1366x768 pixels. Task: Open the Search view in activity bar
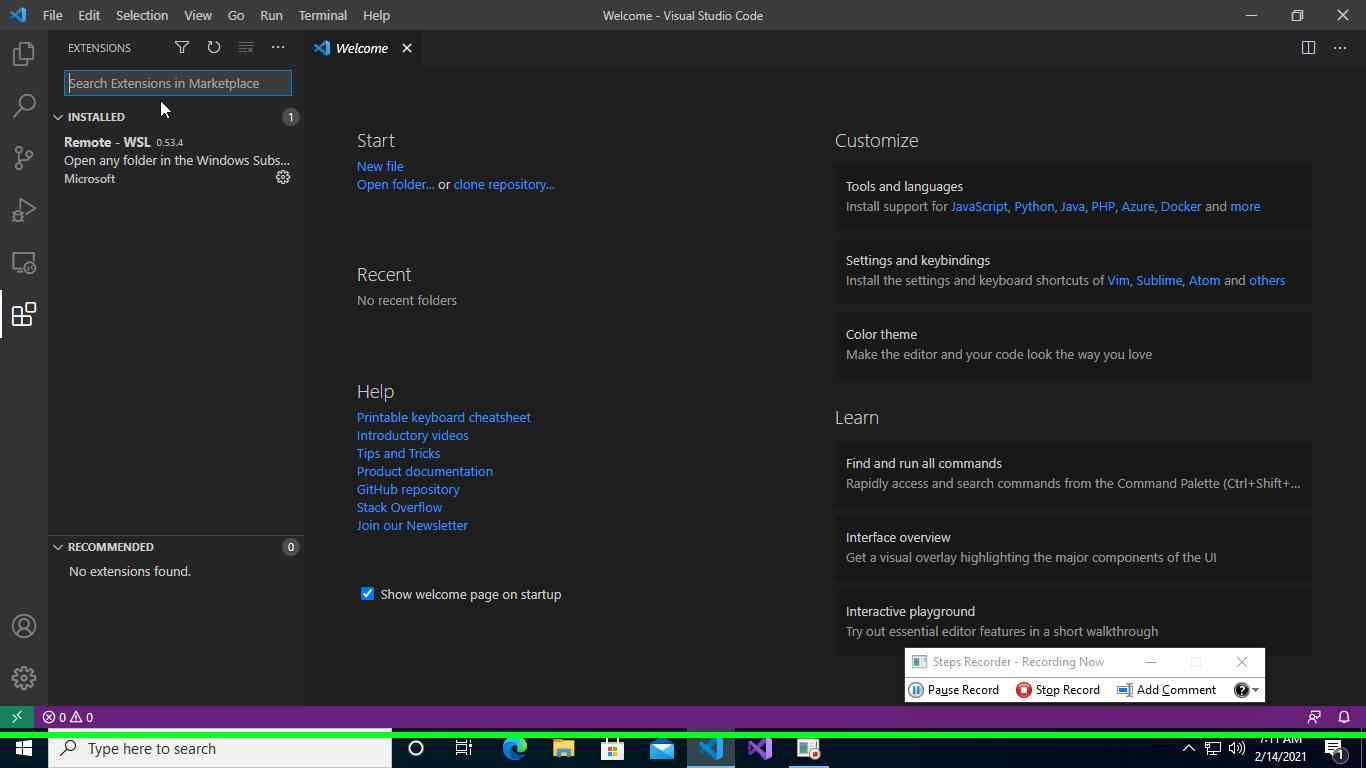coord(24,106)
